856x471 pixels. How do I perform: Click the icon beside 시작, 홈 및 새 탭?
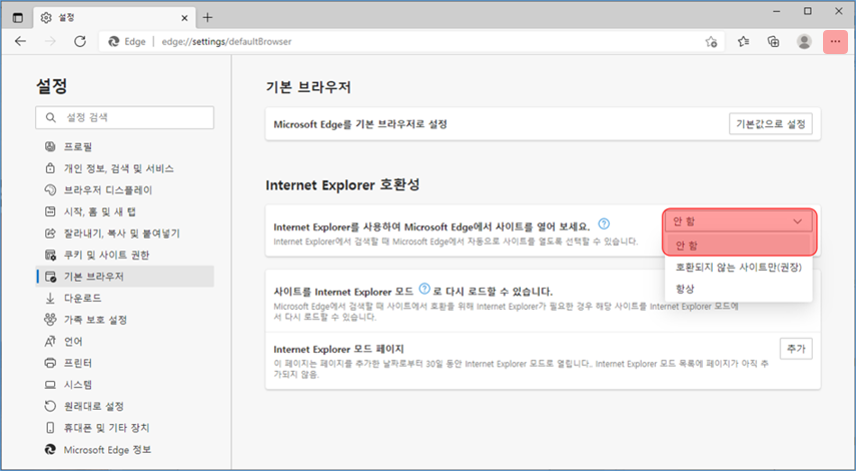click(50, 212)
